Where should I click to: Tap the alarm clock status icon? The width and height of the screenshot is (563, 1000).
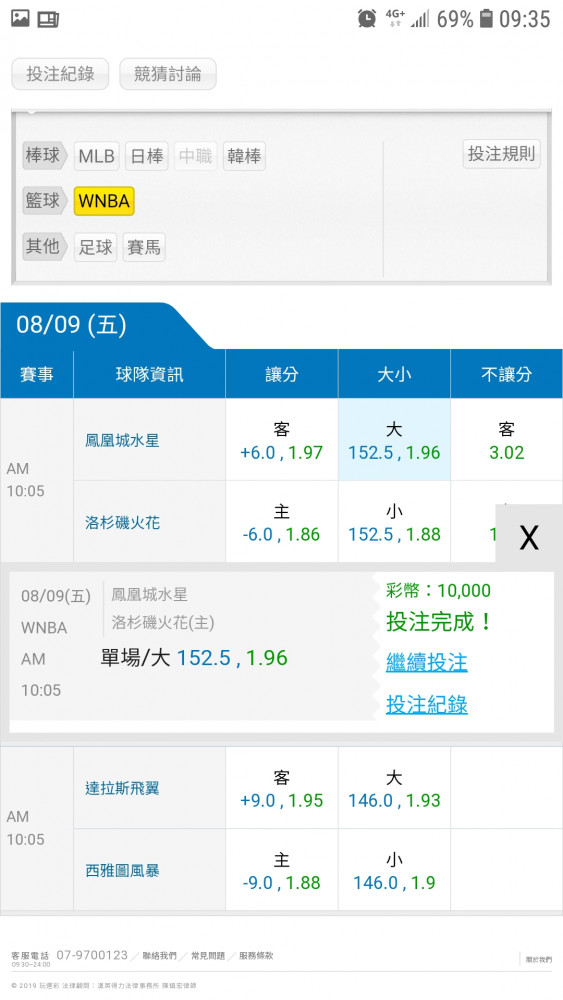(x=367, y=18)
